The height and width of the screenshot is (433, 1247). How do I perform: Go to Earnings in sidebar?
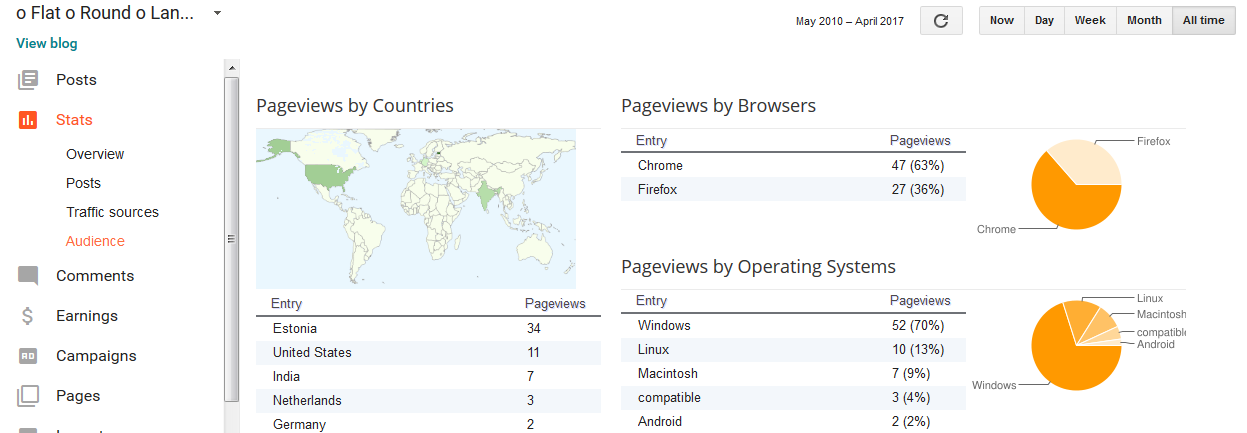tap(87, 316)
